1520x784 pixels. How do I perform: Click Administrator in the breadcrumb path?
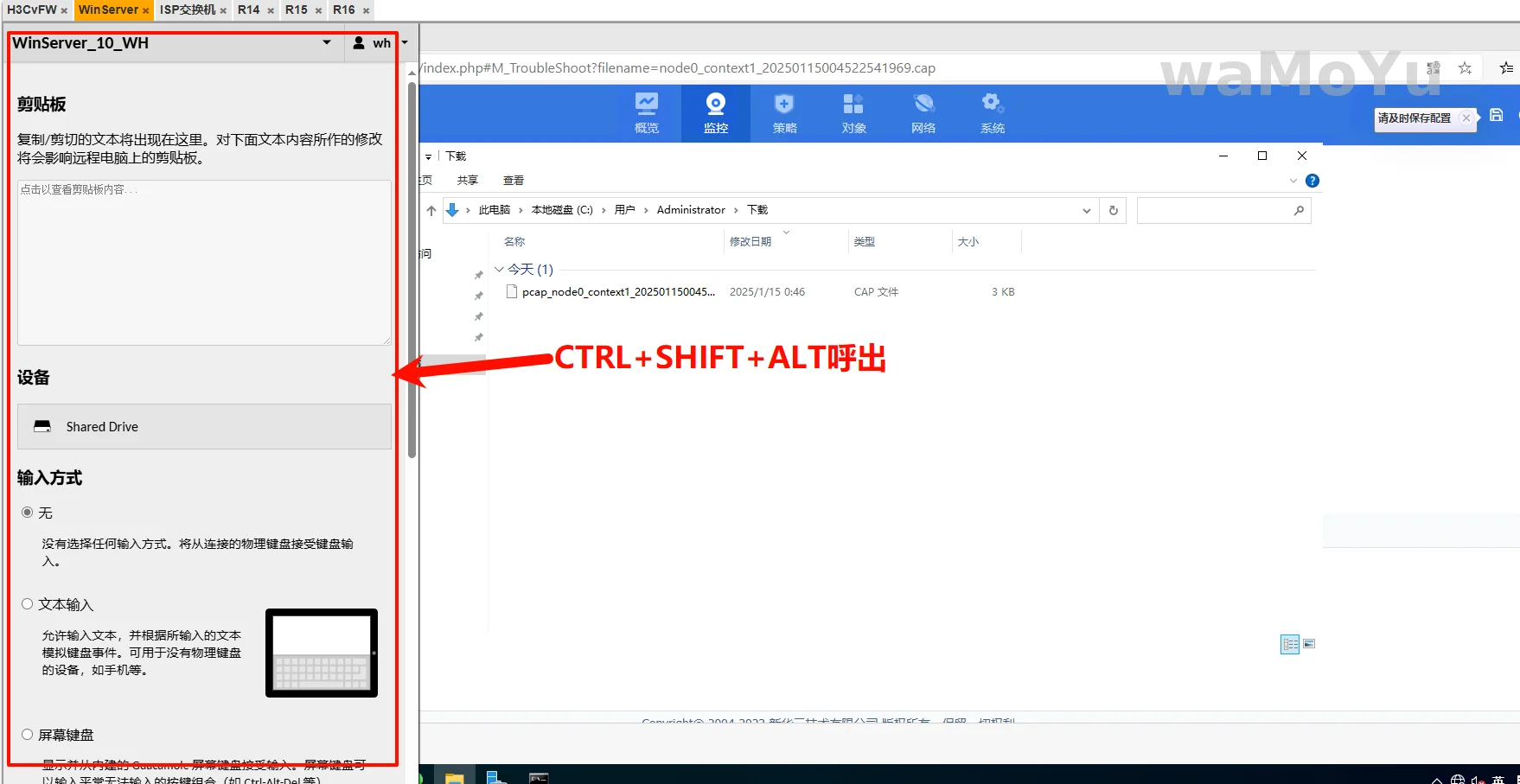tap(691, 210)
